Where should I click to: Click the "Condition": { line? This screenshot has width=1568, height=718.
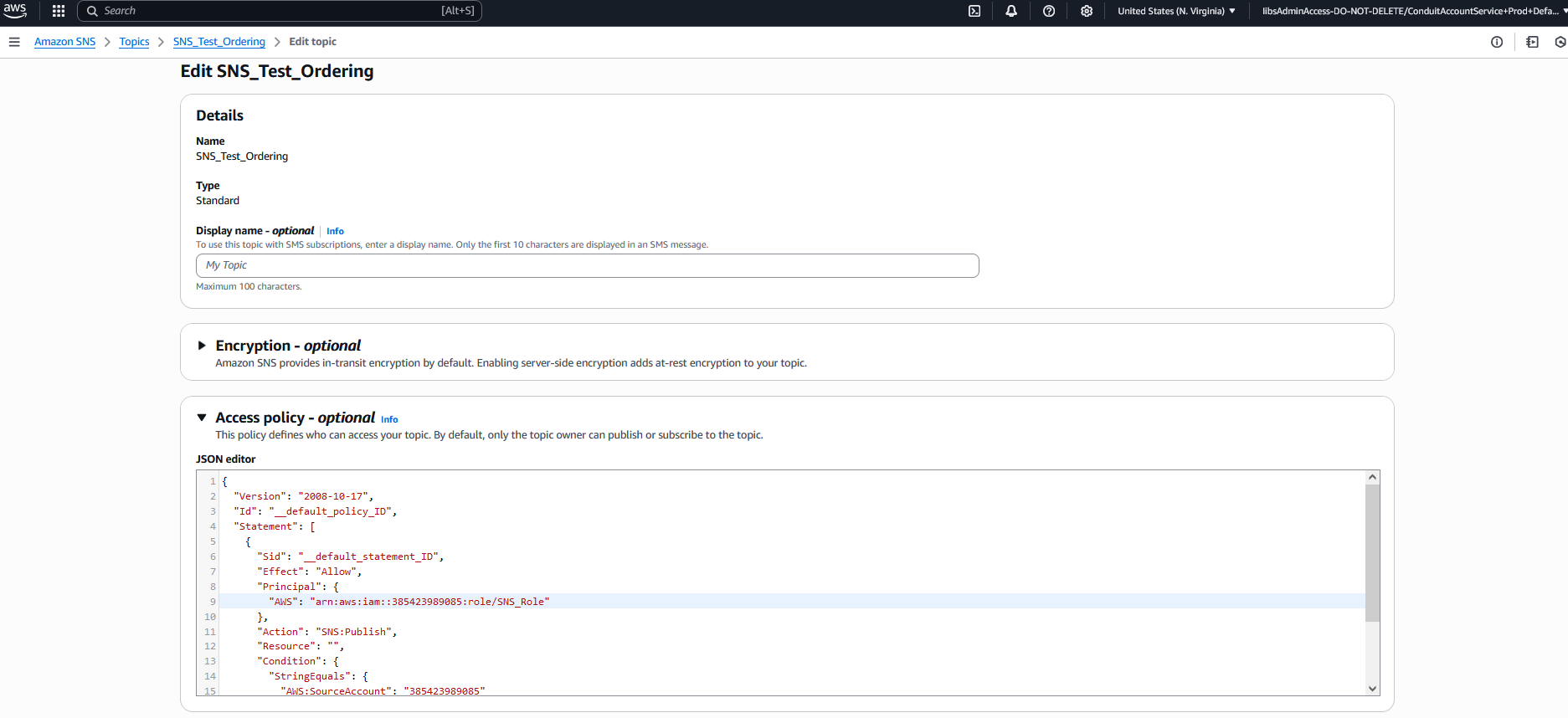point(297,661)
